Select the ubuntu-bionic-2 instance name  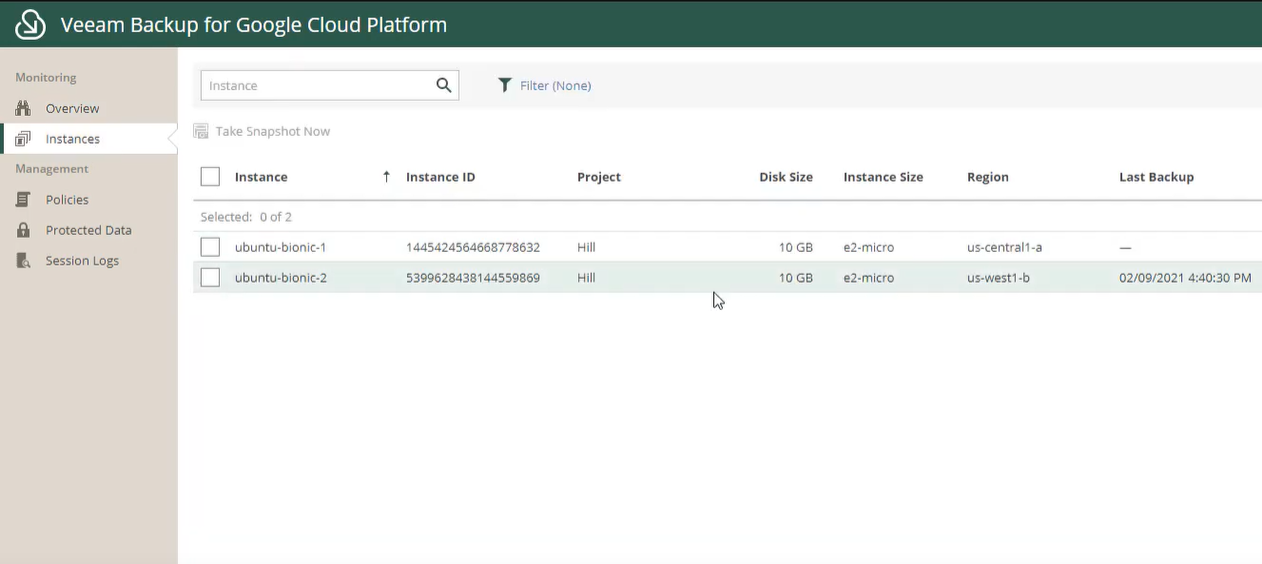tap(281, 277)
